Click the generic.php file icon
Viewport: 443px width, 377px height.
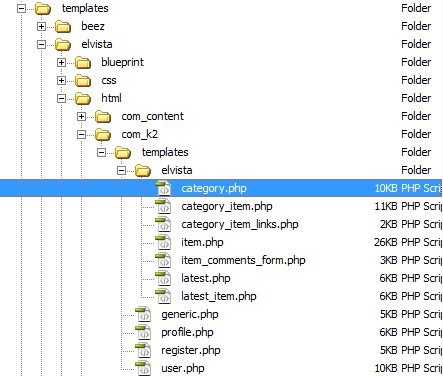143,314
